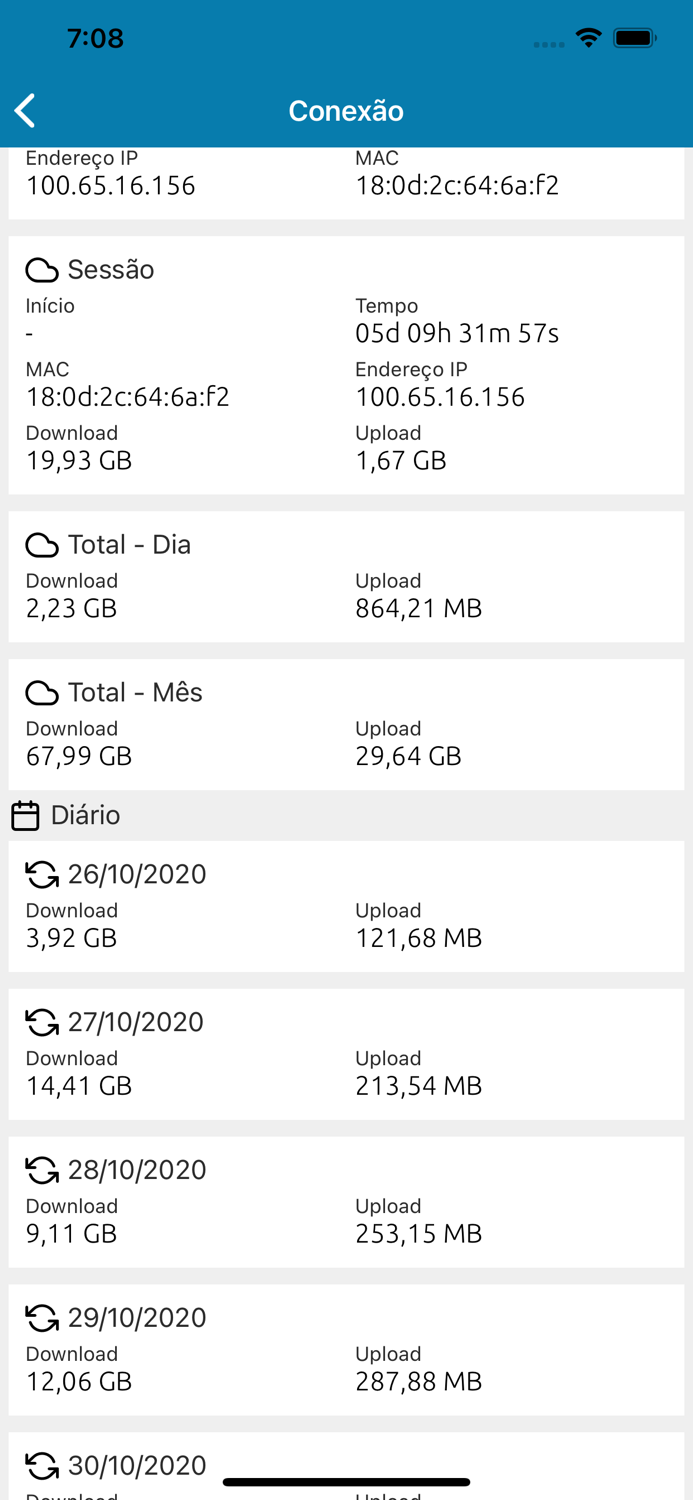Tap the cloud icon beside Sessão
The width and height of the screenshot is (693, 1500).
tap(42, 270)
